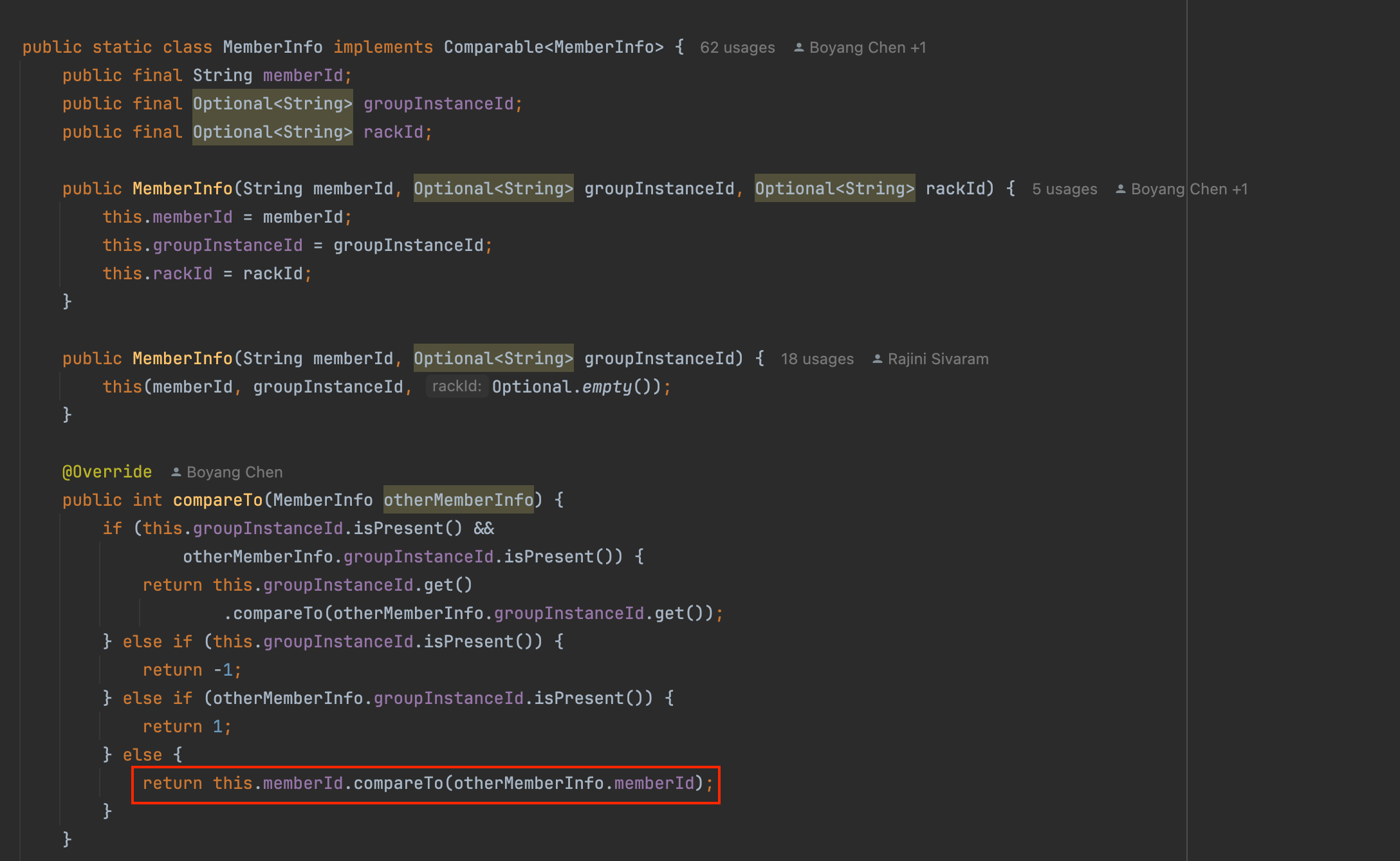1400x861 pixels.
Task: Click the @Override annotation
Action: point(107,472)
